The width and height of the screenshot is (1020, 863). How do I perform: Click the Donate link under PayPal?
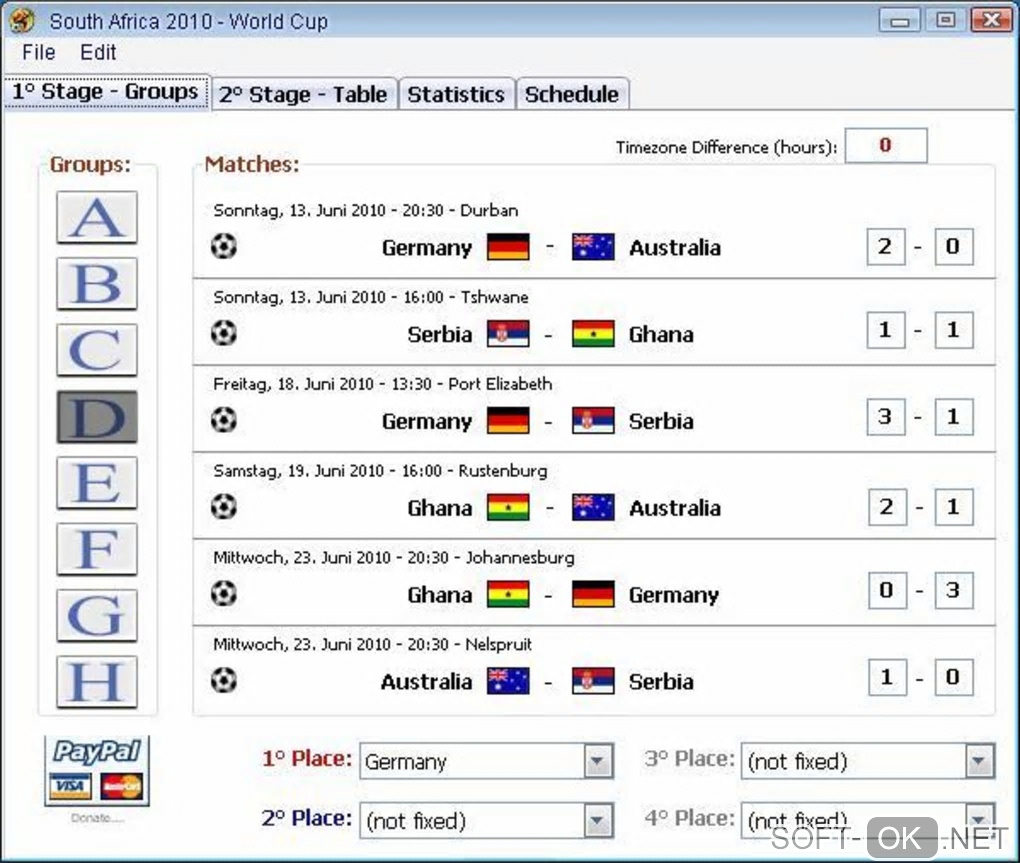[97, 818]
